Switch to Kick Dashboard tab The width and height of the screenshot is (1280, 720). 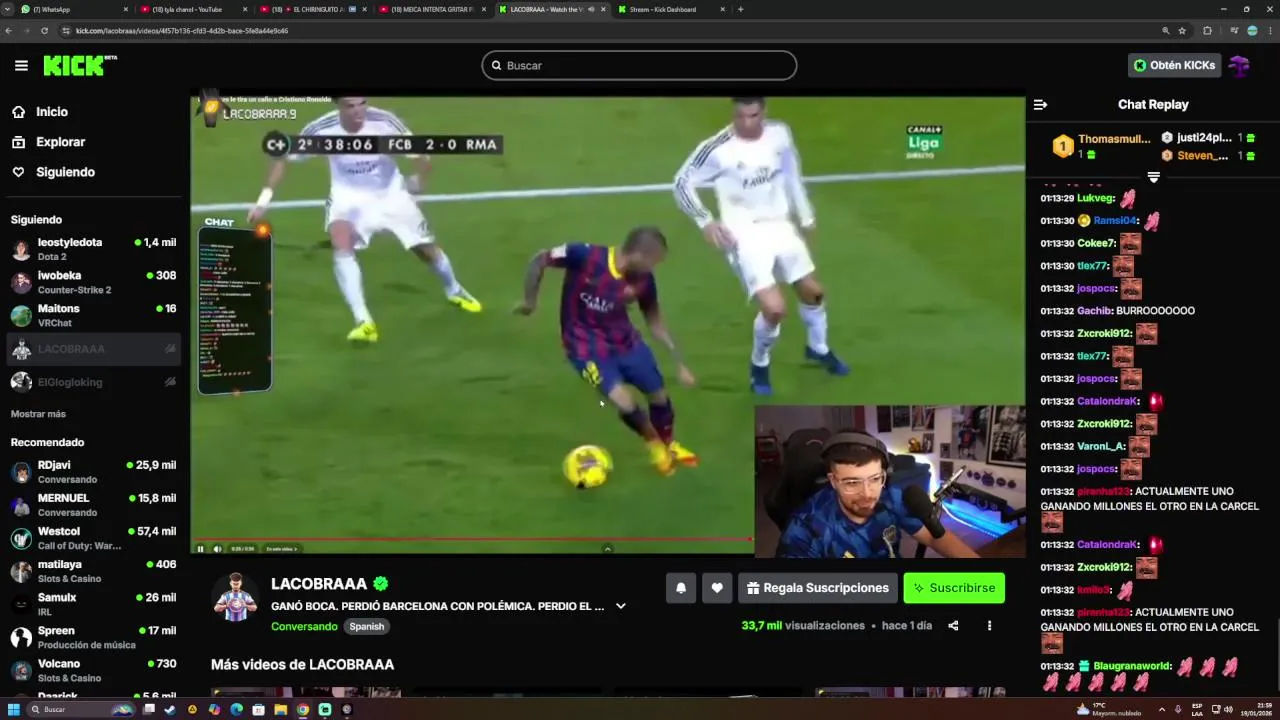(672, 9)
